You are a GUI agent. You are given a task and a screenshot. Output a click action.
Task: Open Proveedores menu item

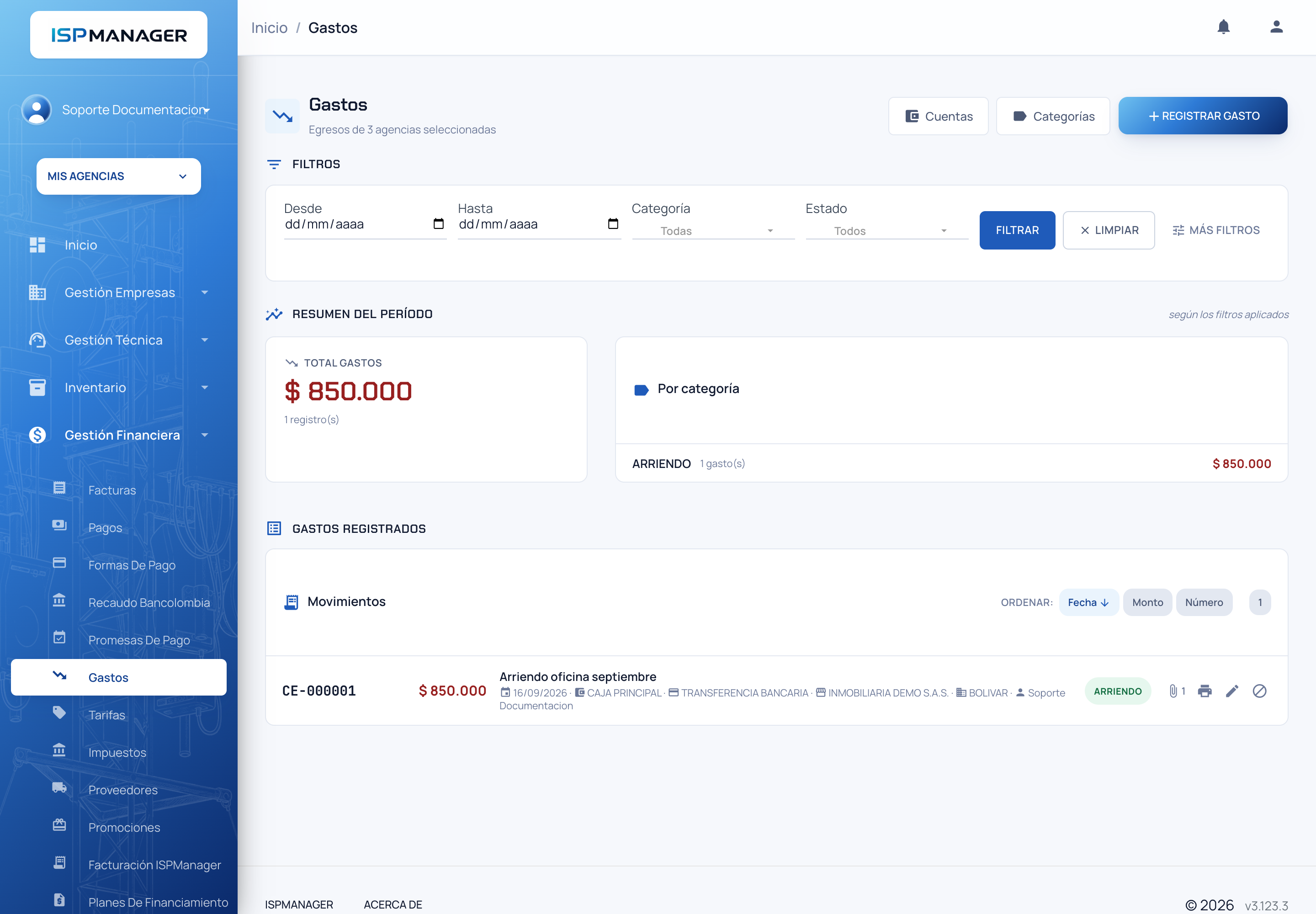tap(118, 790)
